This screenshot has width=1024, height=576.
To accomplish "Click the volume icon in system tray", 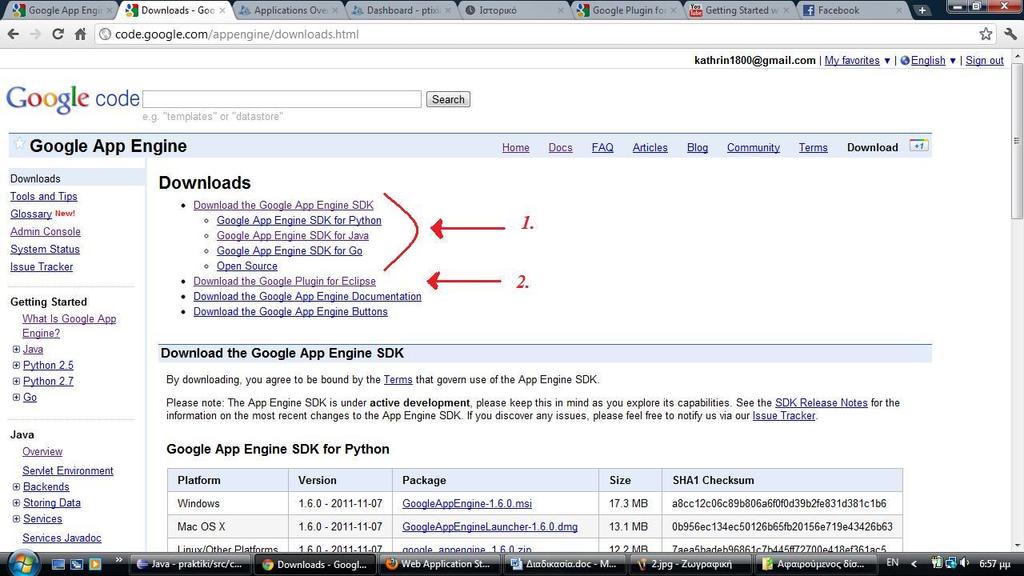I will click(965, 563).
